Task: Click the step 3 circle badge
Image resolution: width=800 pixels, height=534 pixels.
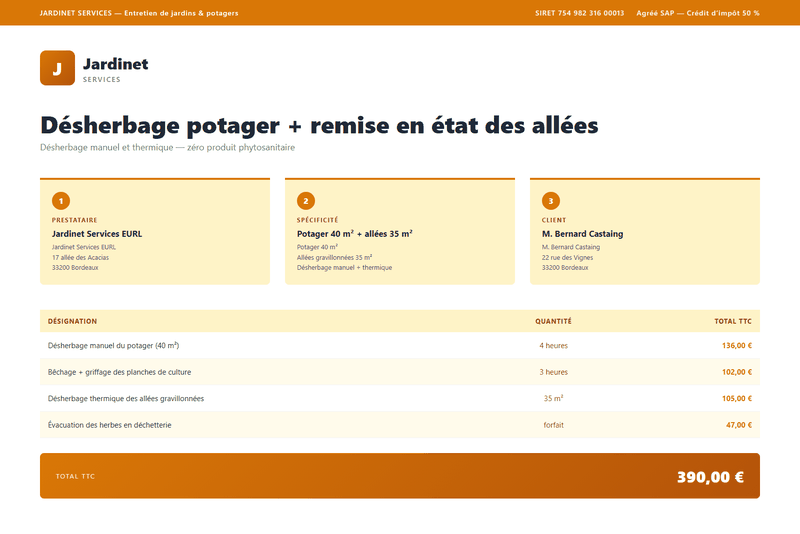Action: point(551,201)
